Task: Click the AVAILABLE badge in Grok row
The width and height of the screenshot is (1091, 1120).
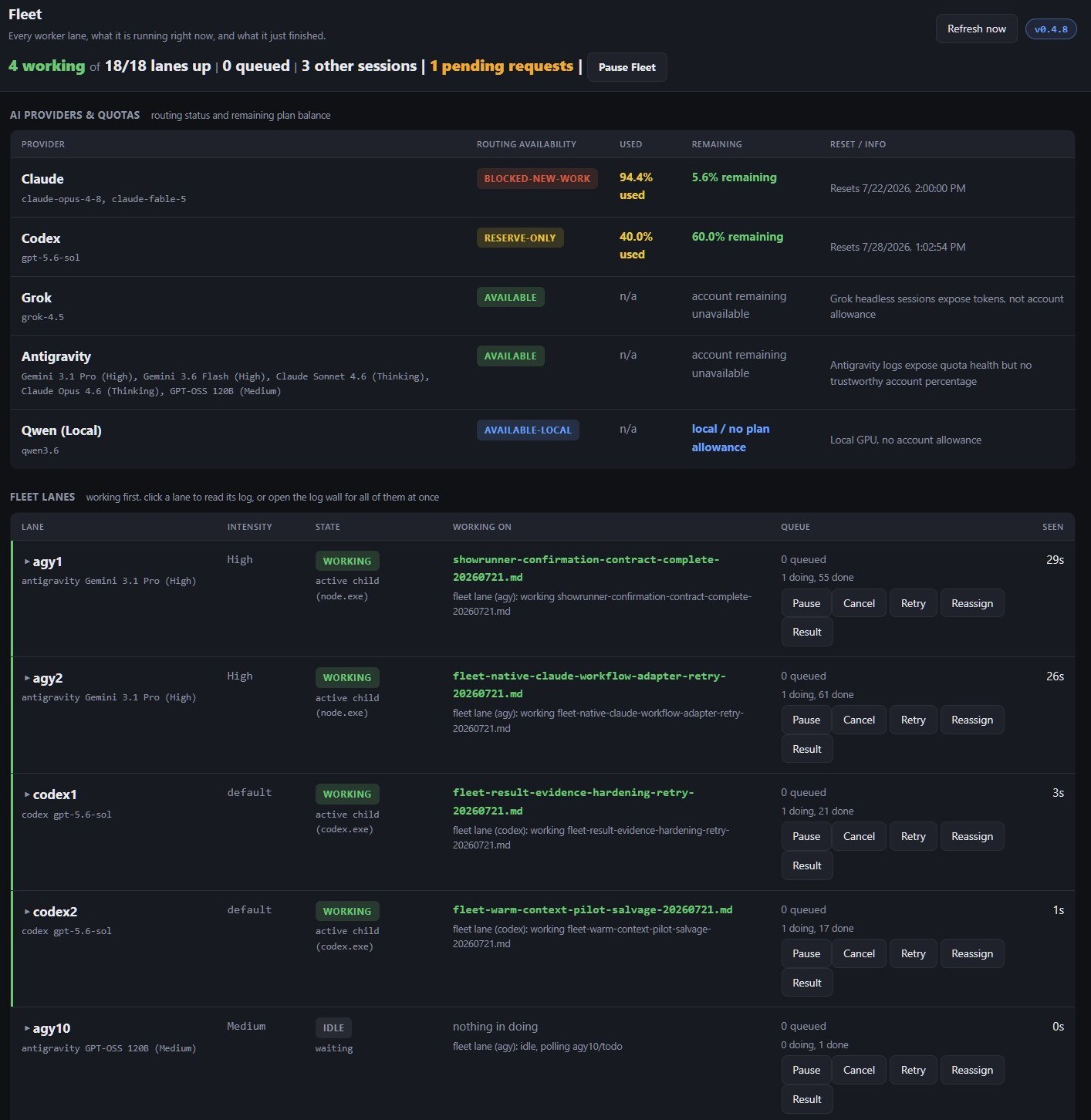Action: click(510, 297)
